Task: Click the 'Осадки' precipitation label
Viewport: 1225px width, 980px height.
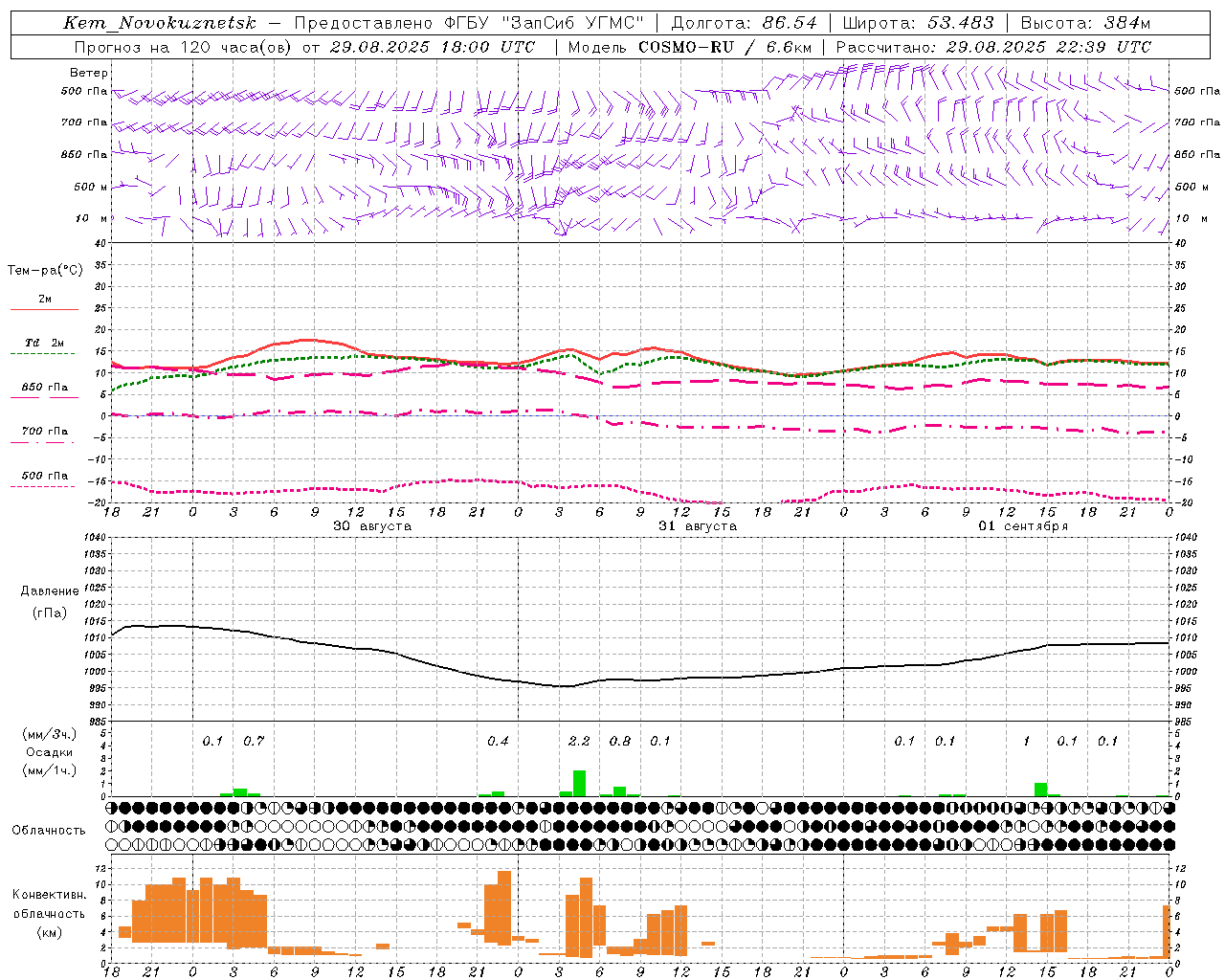Action: [49, 752]
